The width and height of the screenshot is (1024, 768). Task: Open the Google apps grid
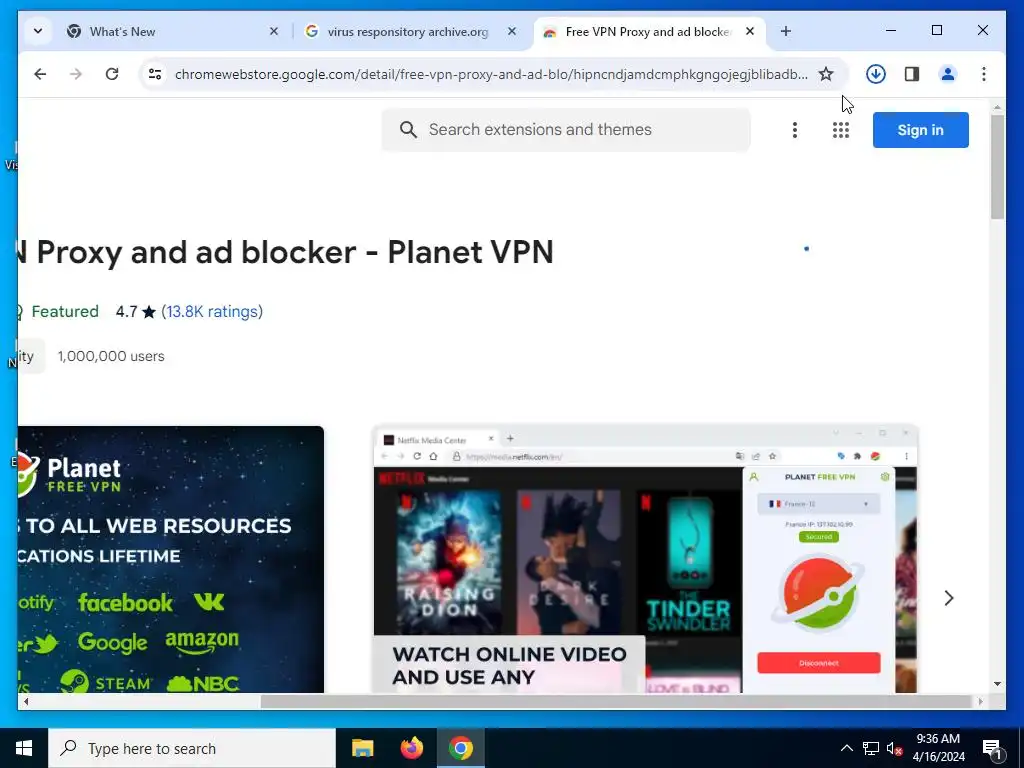click(x=840, y=130)
